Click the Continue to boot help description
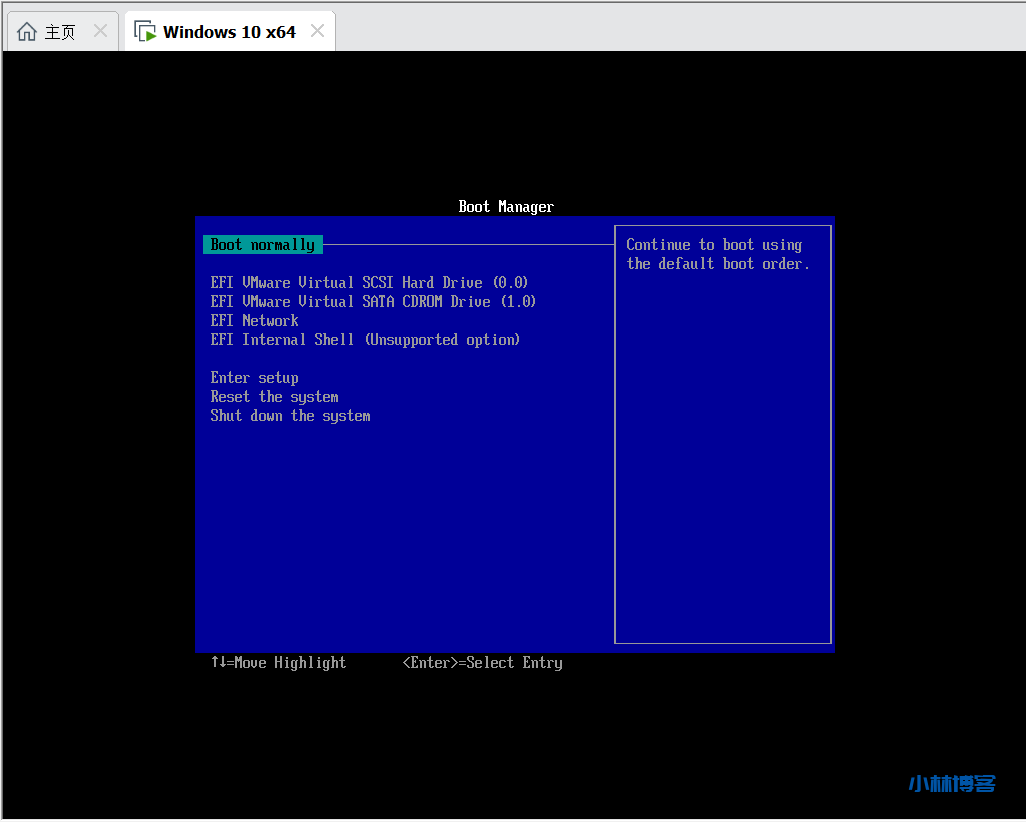 coord(717,254)
